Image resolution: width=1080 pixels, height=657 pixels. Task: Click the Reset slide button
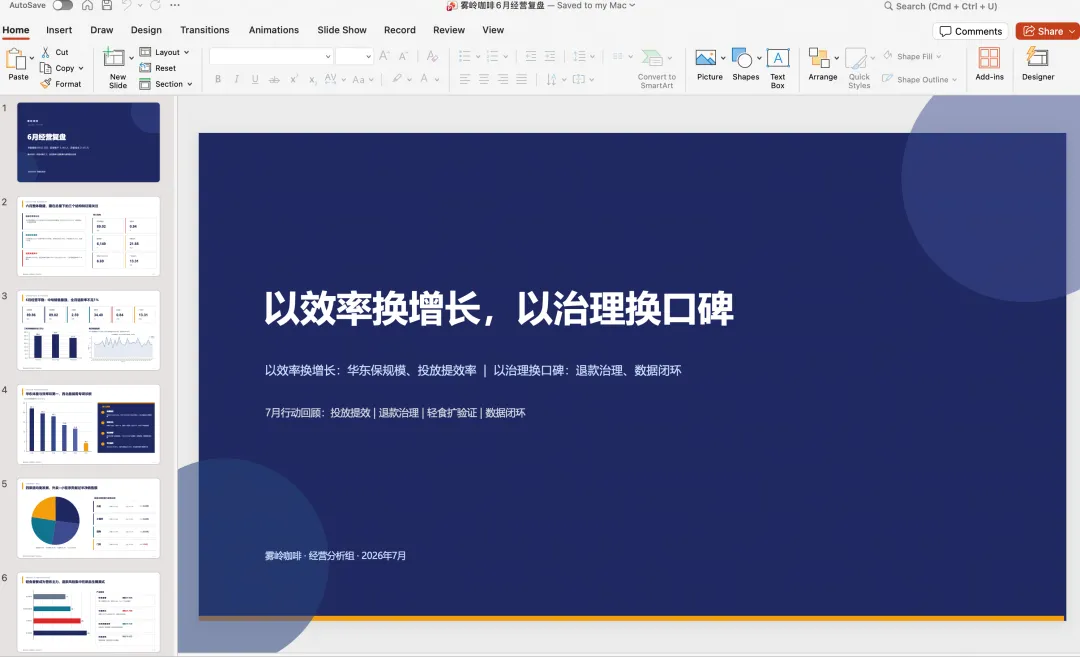pos(158,68)
